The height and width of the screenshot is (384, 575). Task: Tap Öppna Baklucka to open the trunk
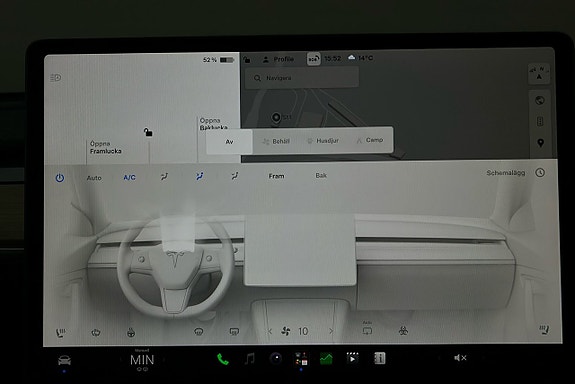pos(213,124)
